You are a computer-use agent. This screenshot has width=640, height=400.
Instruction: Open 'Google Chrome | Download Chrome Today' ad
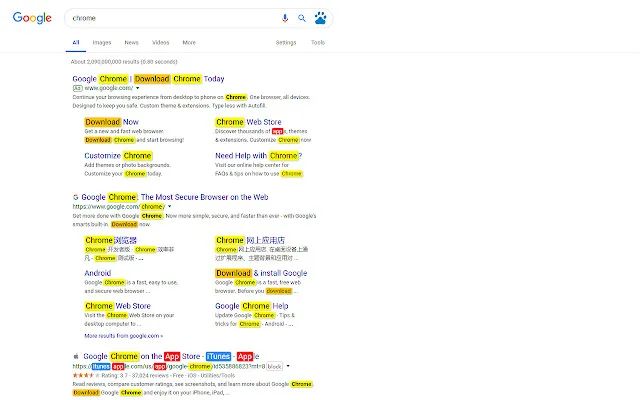[x=148, y=79]
